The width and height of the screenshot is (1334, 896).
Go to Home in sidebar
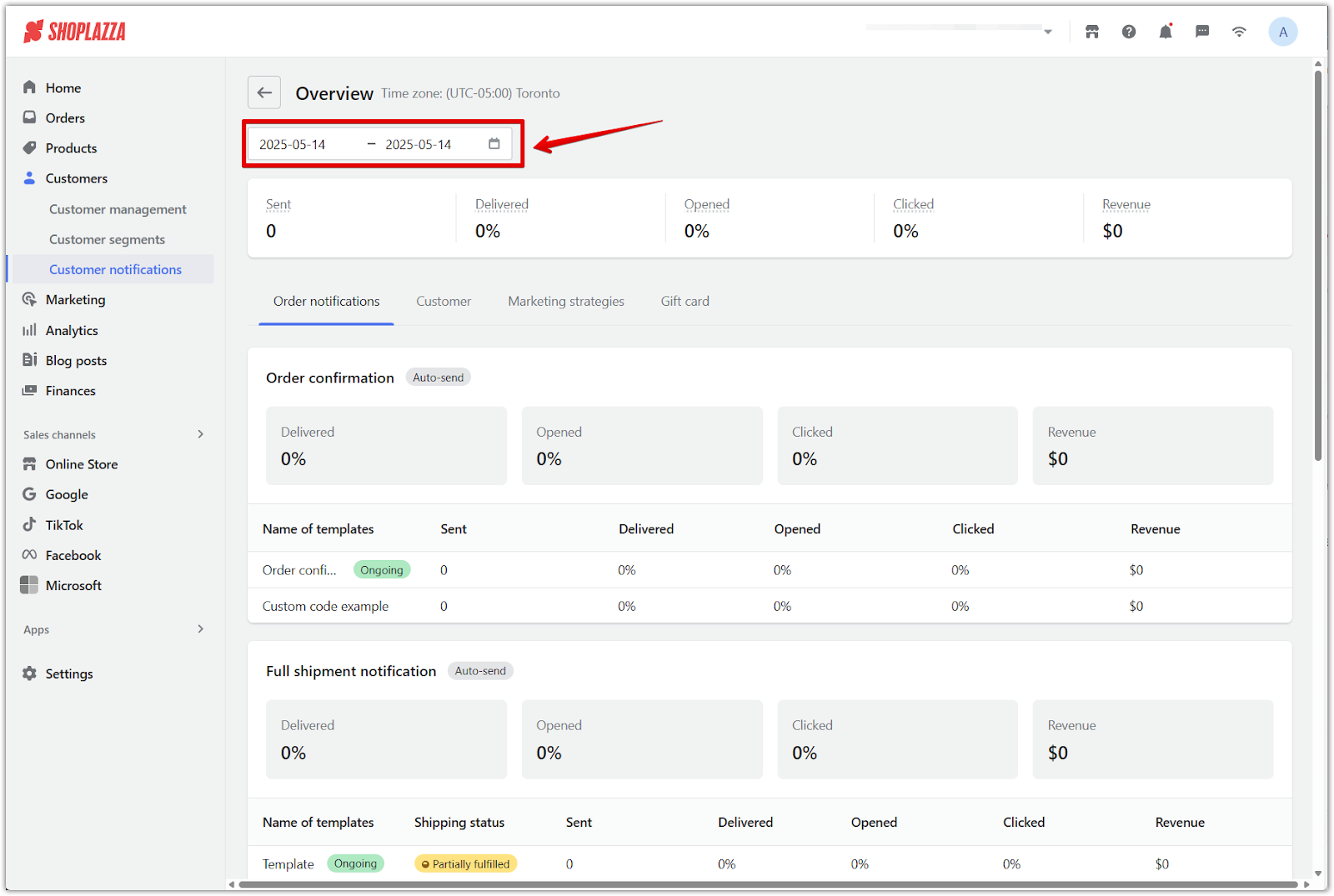(63, 88)
